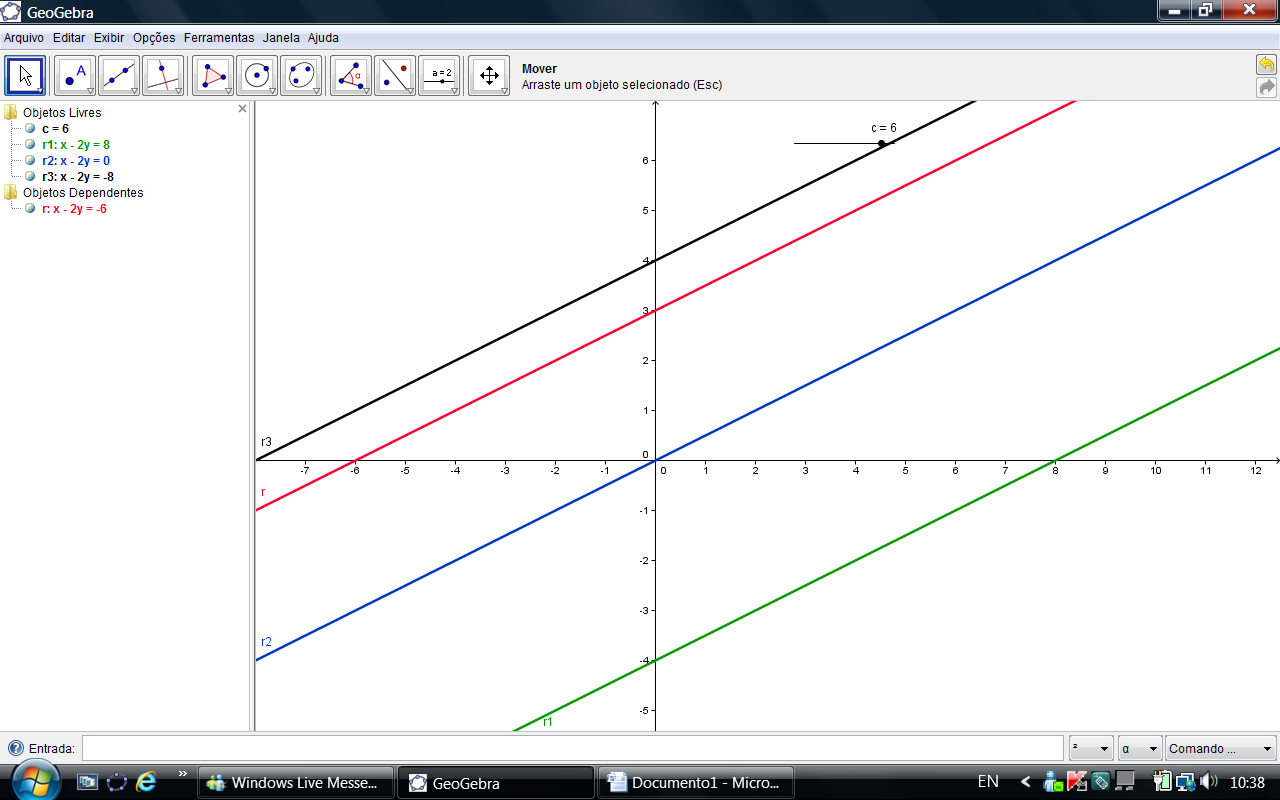Toggle visibility of c = 6
1280x800 pixels.
pos(30,129)
